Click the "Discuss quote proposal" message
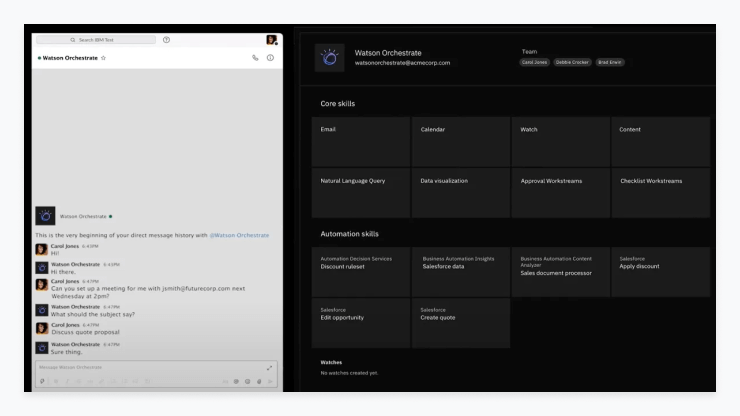 85,332
